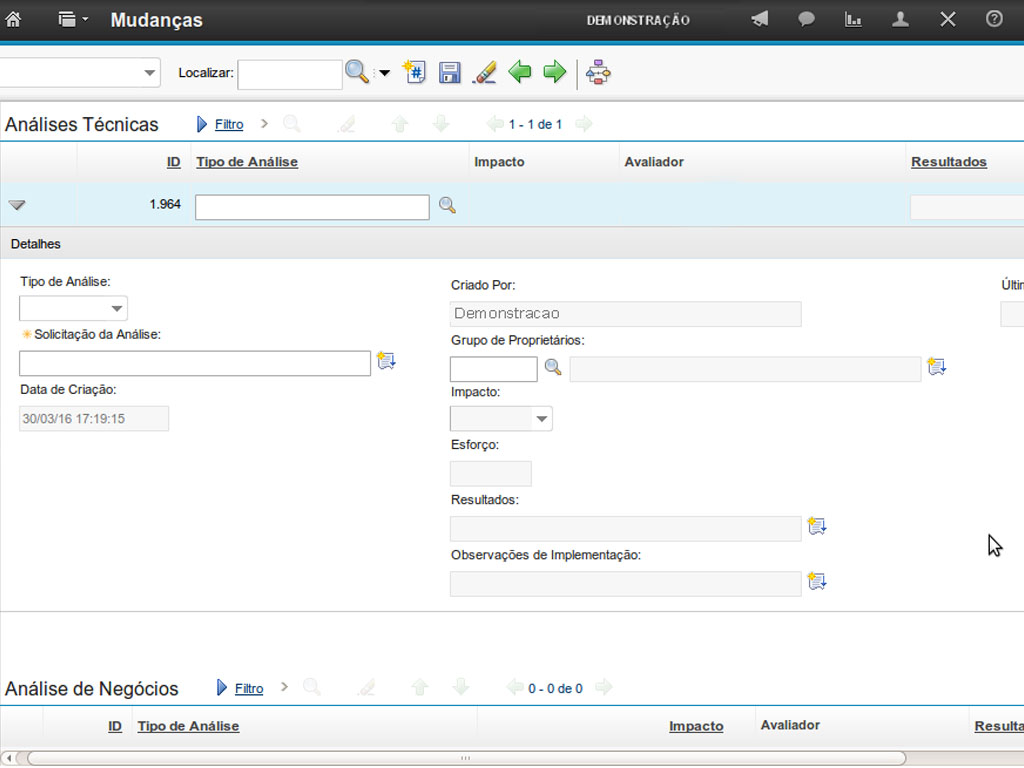This screenshot has width=1024, height=768.
Task: Open the chat bubble icon
Action: tap(806, 19)
